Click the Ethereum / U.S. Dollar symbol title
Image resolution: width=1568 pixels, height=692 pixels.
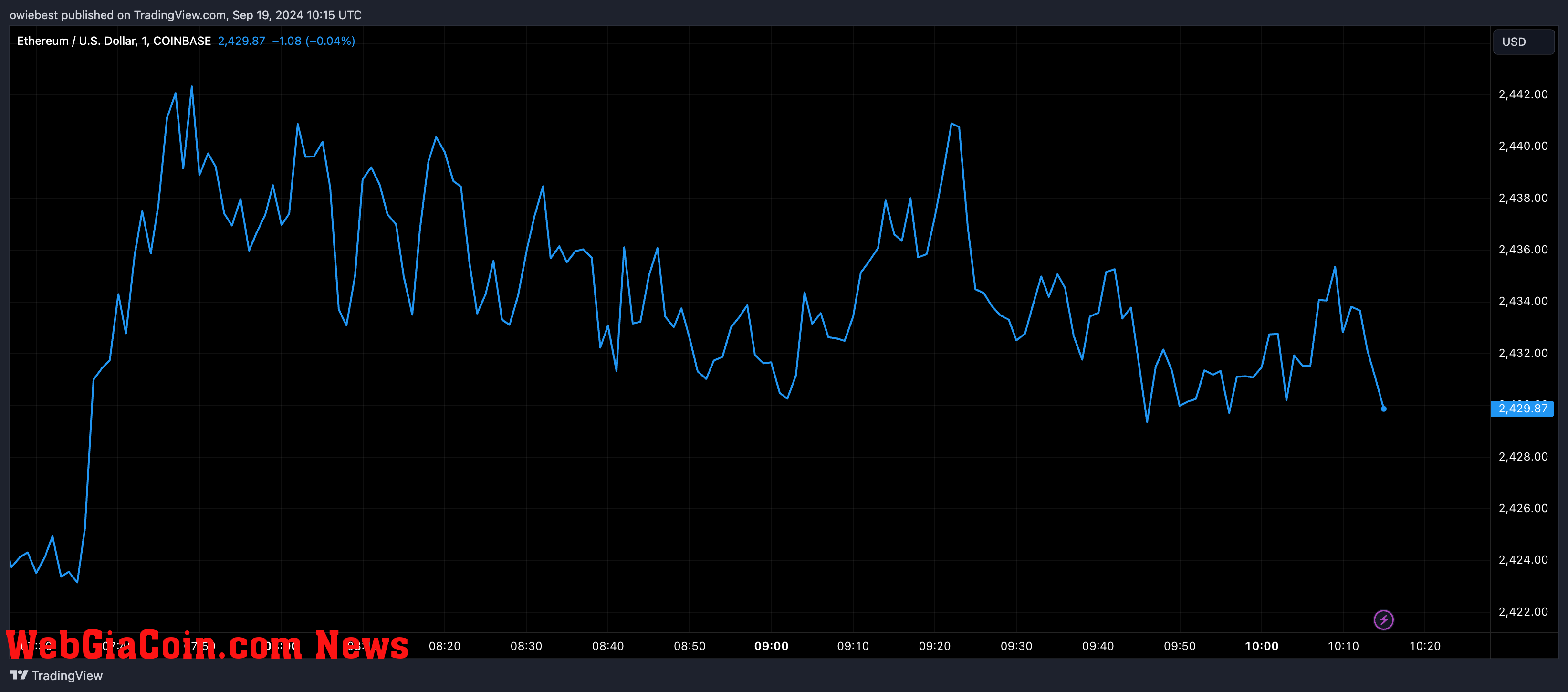click(x=114, y=41)
